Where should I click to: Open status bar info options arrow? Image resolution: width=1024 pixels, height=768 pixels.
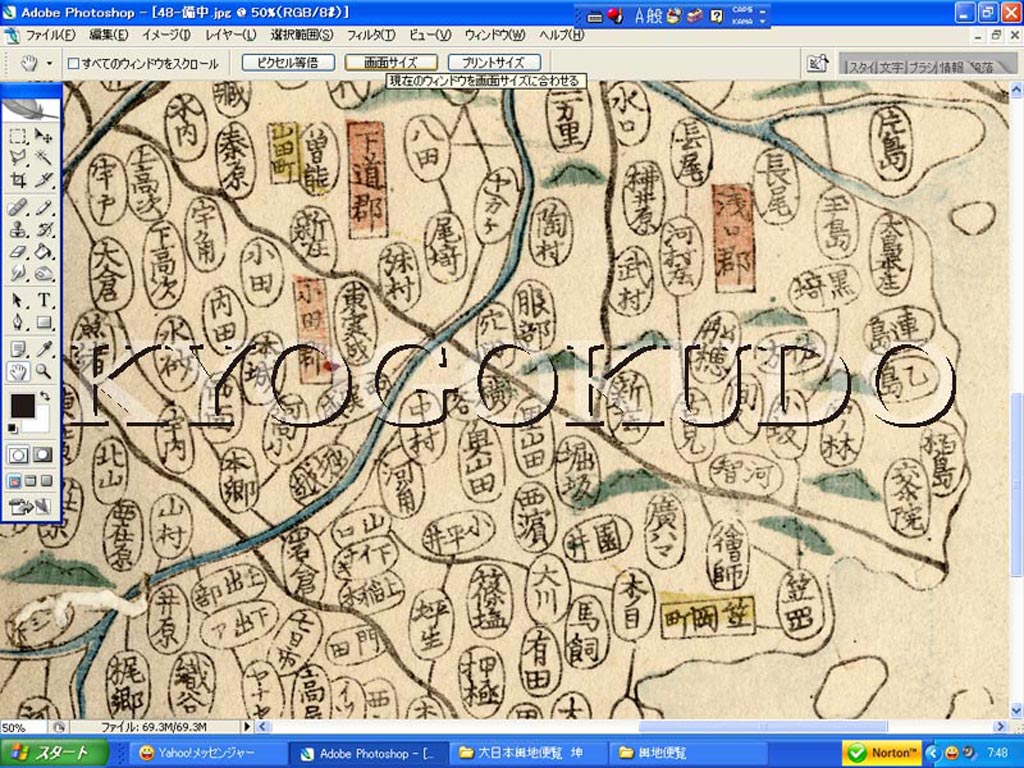[x=247, y=726]
